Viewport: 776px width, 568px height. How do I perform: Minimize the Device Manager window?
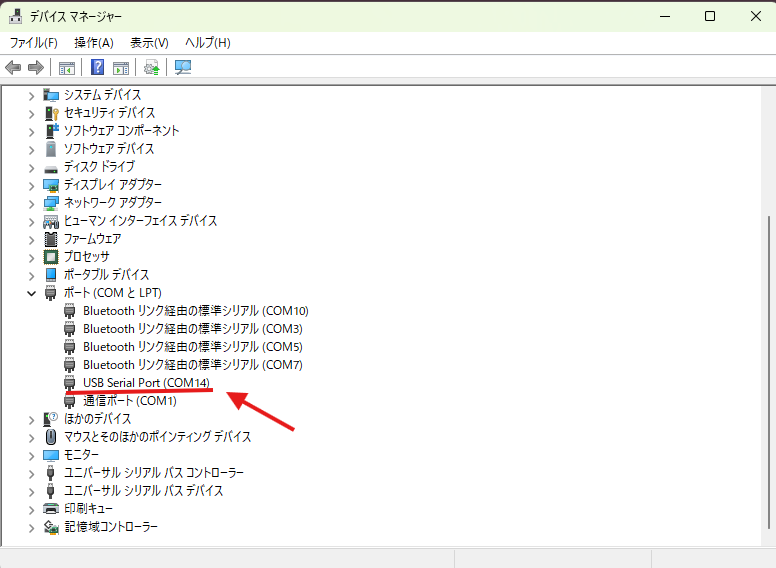[665, 16]
